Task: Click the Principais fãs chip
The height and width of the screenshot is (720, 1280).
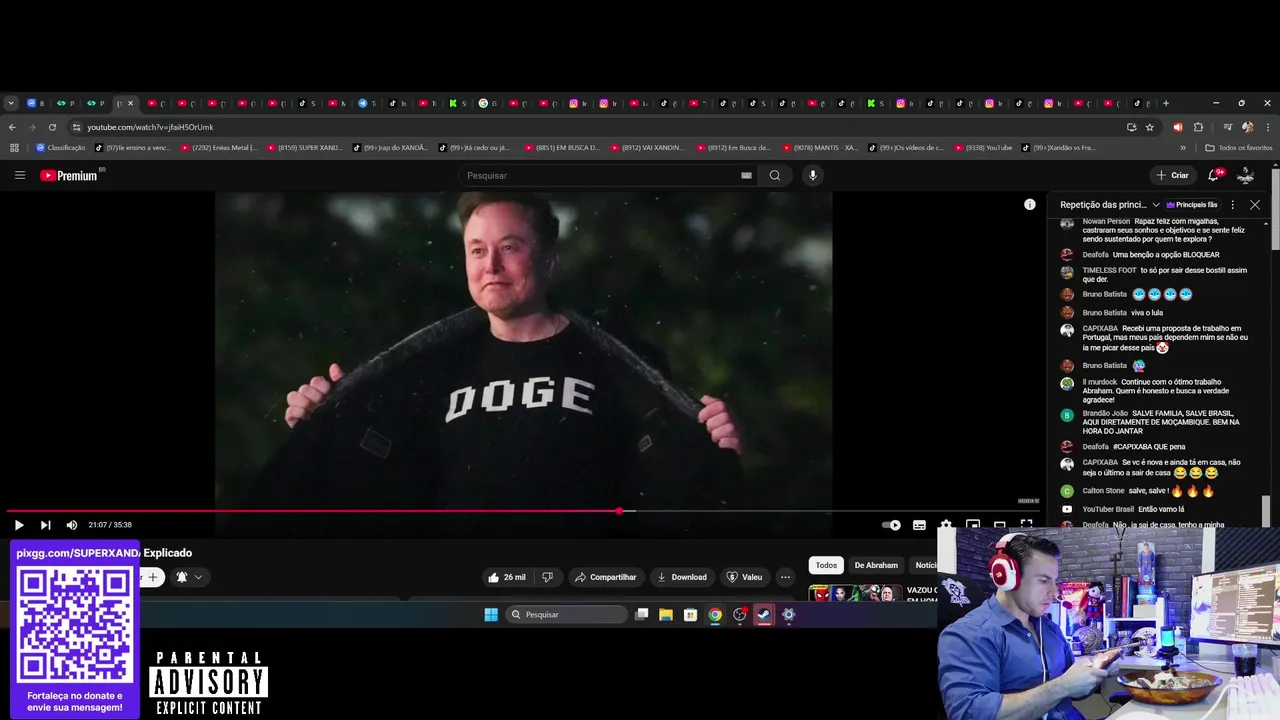Action: pyautogui.click(x=1192, y=204)
